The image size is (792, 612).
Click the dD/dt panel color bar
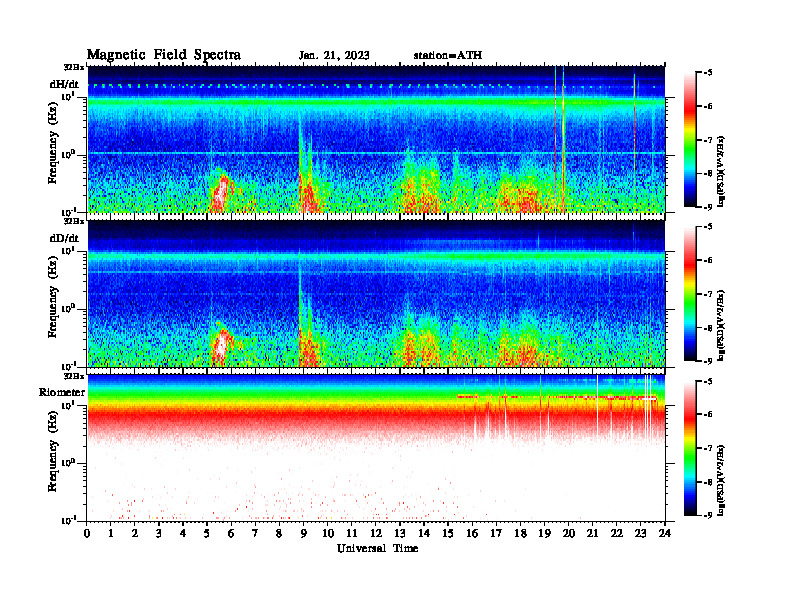[690, 294]
